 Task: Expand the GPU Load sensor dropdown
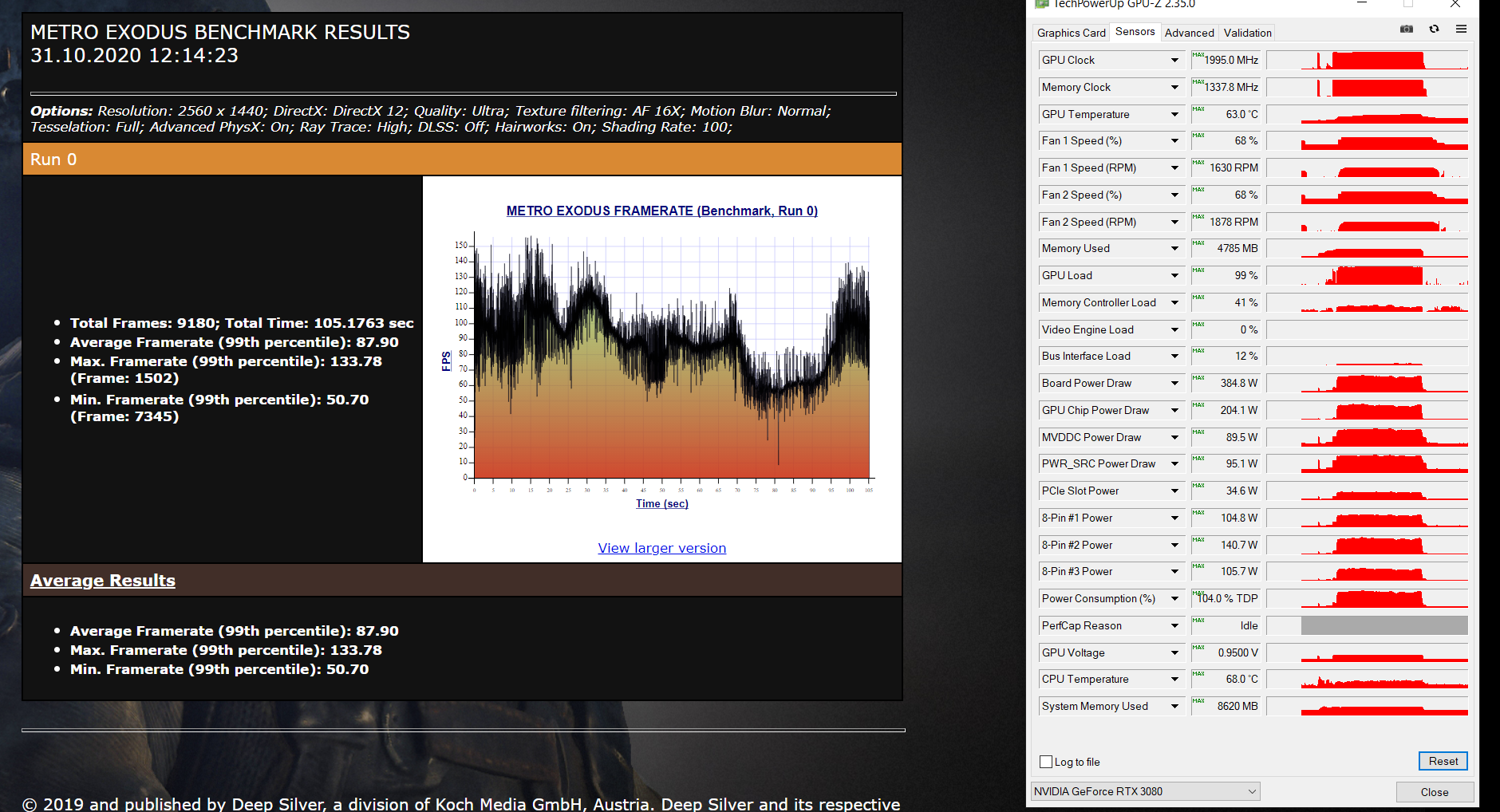click(x=1174, y=276)
